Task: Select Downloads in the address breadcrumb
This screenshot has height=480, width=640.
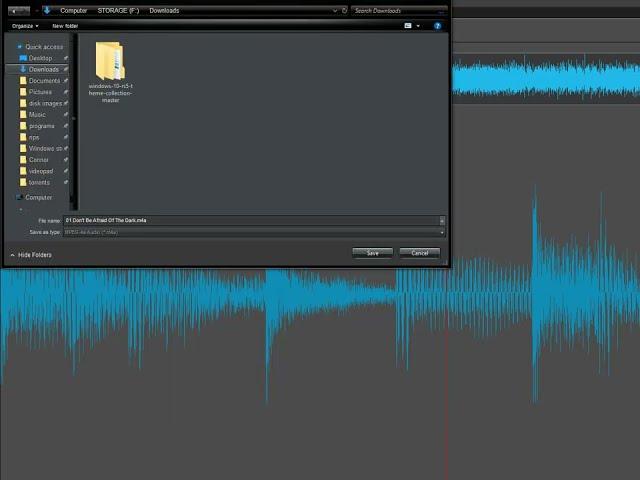Action: [x=164, y=11]
